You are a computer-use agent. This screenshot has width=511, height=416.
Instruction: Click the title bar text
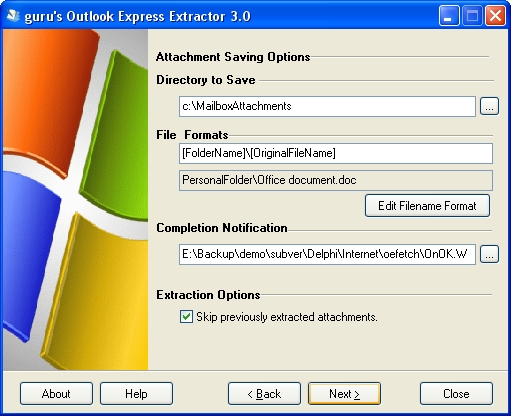[x=137, y=16]
